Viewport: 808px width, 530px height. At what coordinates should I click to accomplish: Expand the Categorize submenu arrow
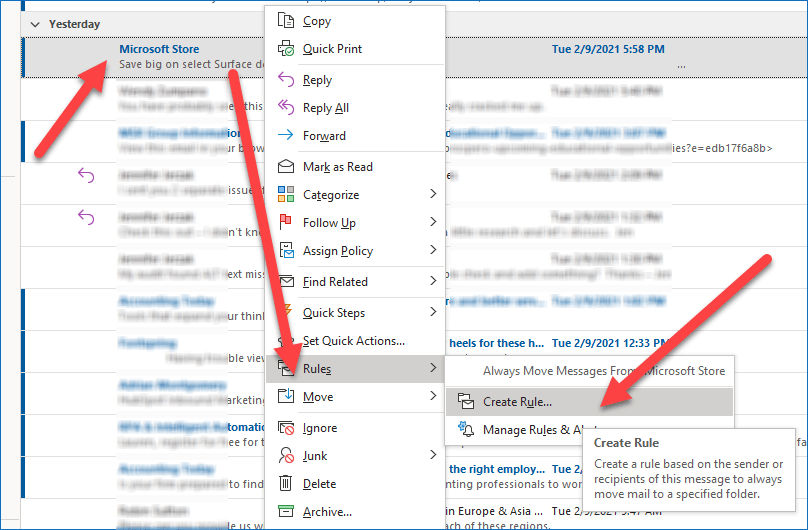tap(433, 194)
